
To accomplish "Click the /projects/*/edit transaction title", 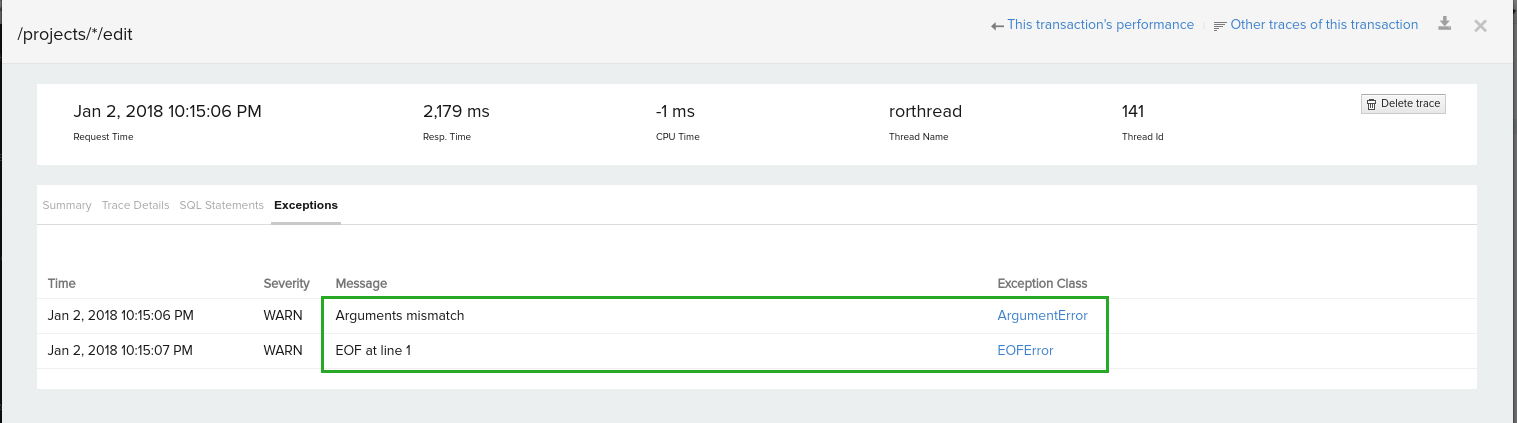I will [75, 34].
